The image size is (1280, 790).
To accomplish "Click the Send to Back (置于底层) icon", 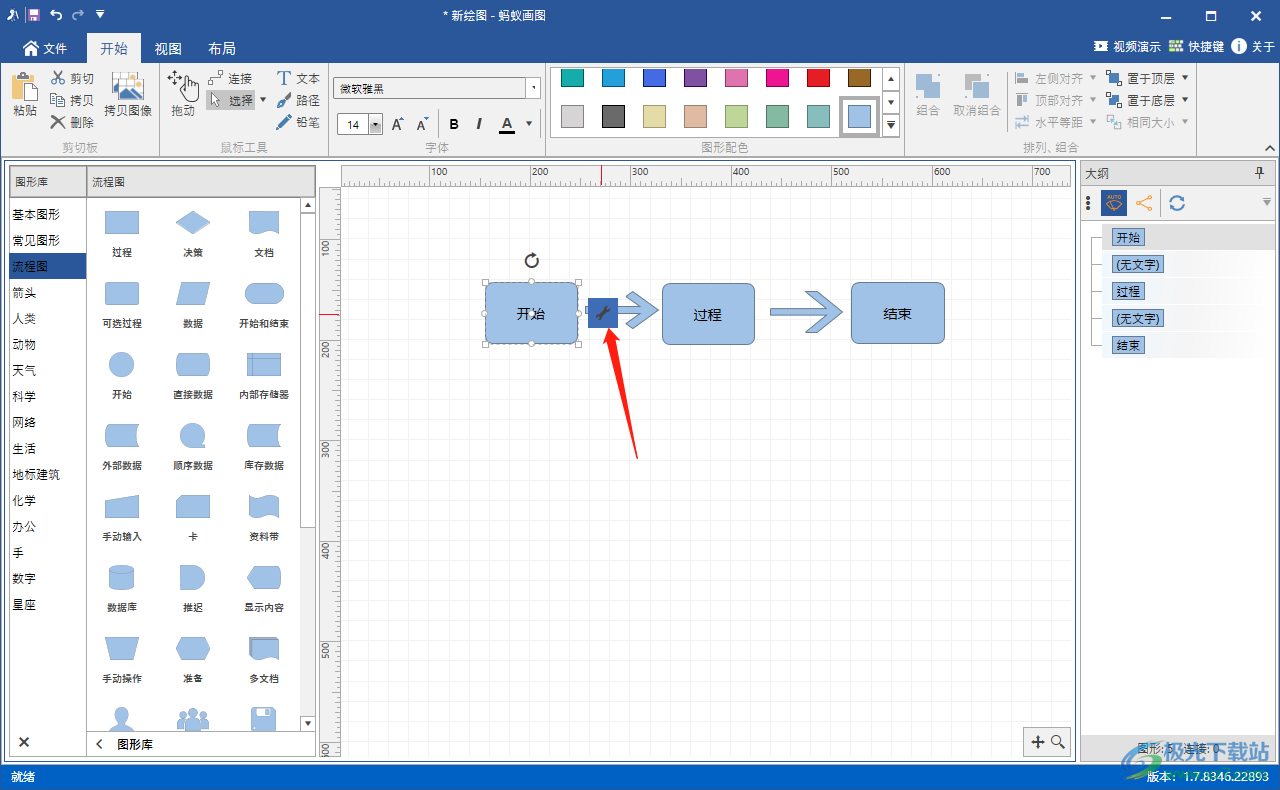I will coord(1114,100).
